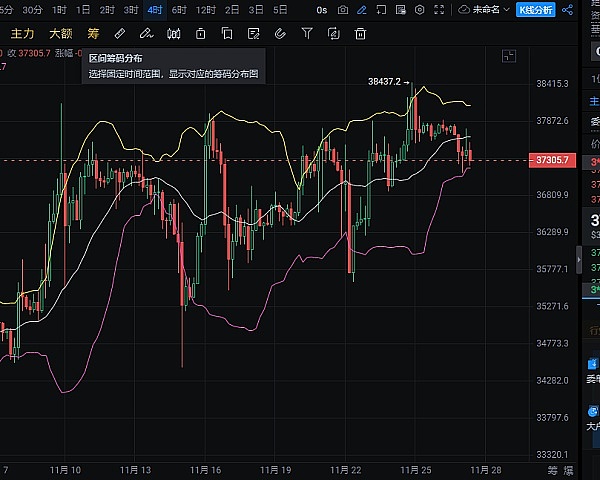
Task: Click the trash delete icon
Action: point(358,33)
